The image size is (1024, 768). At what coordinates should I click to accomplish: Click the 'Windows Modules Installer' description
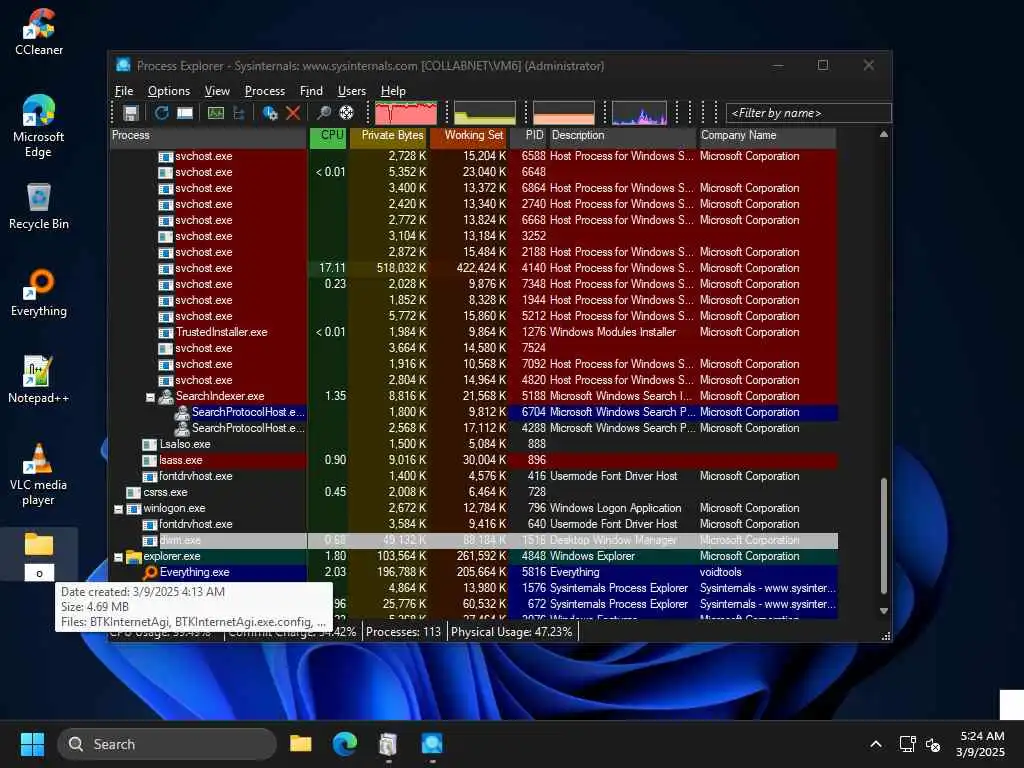[x=613, y=332]
